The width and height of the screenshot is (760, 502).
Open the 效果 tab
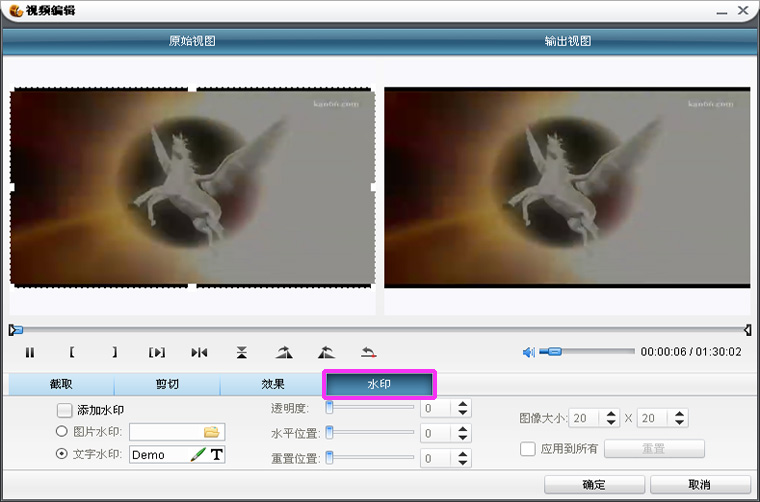(x=273, y=384)
